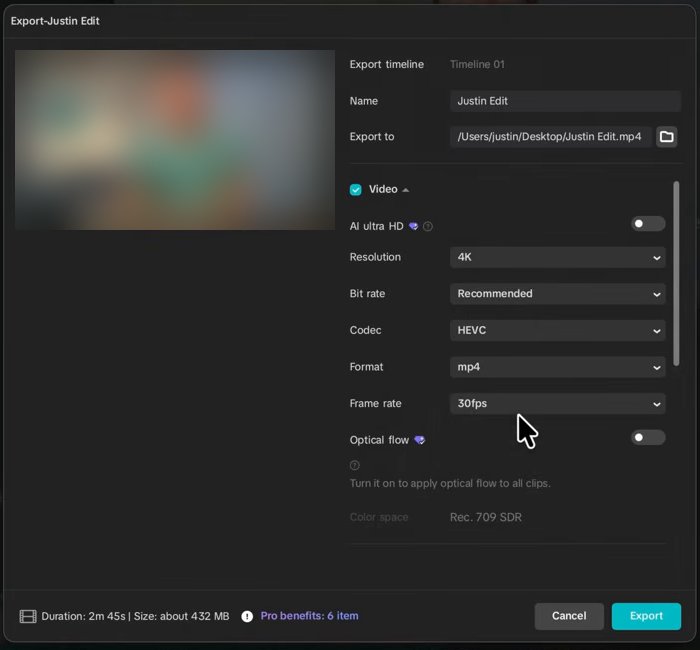Click the Export-Justin Edit dialog title

pyautogui.click(x=55, y=21)
